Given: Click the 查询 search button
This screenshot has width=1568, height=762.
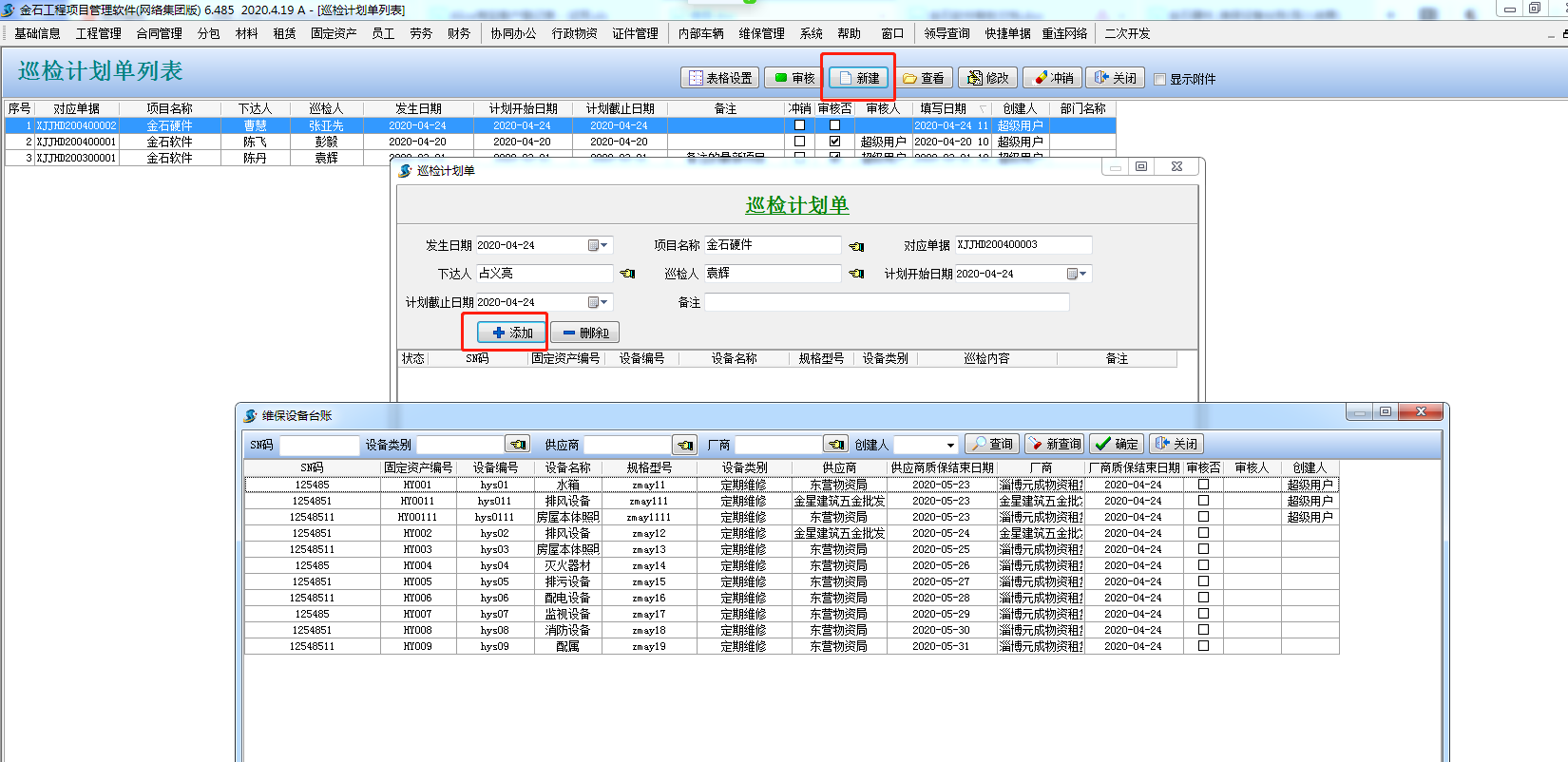Looking at the screenshot, I should click(991, 444).
